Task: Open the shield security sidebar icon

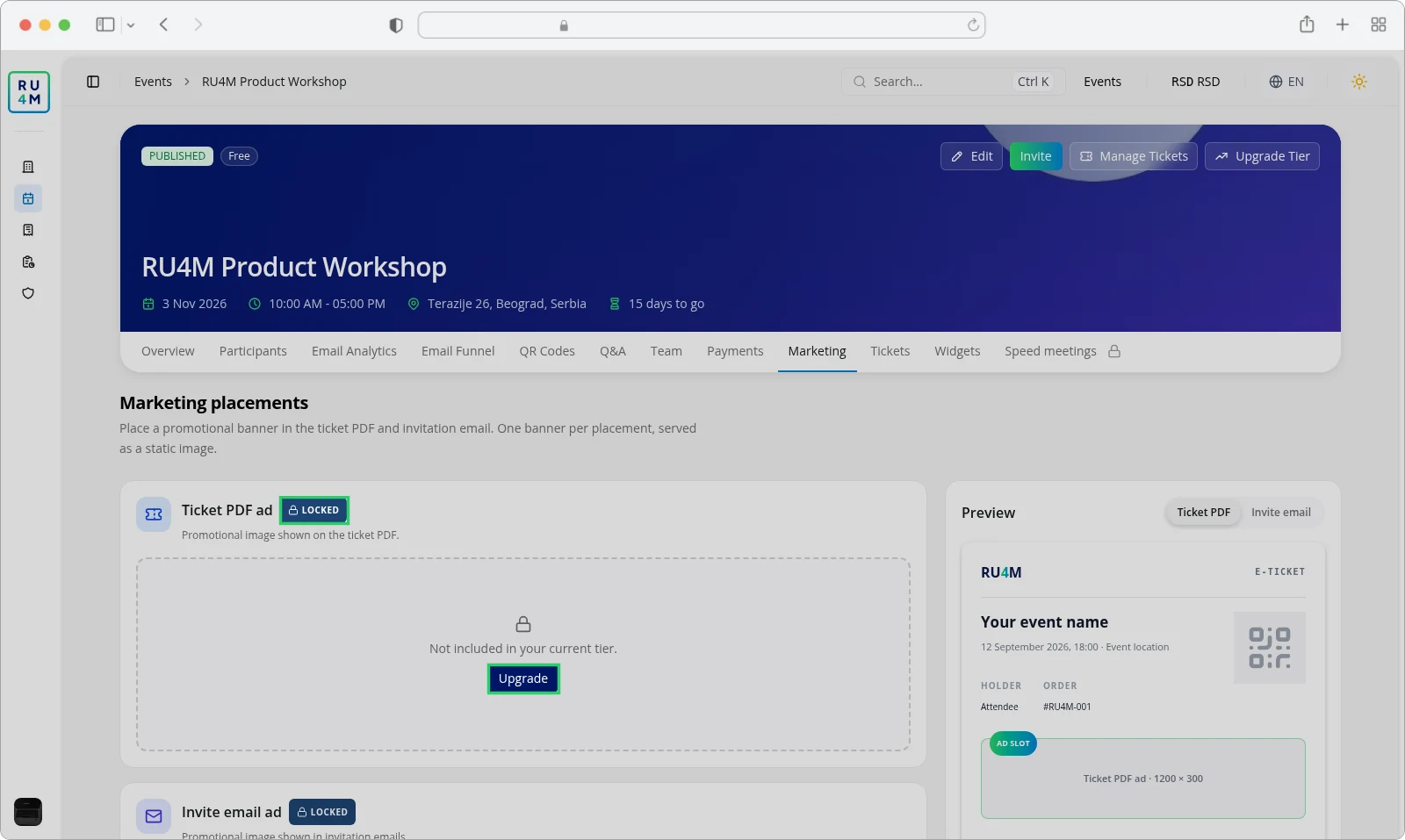Action: pyautogui.click(x=28, y=293)
